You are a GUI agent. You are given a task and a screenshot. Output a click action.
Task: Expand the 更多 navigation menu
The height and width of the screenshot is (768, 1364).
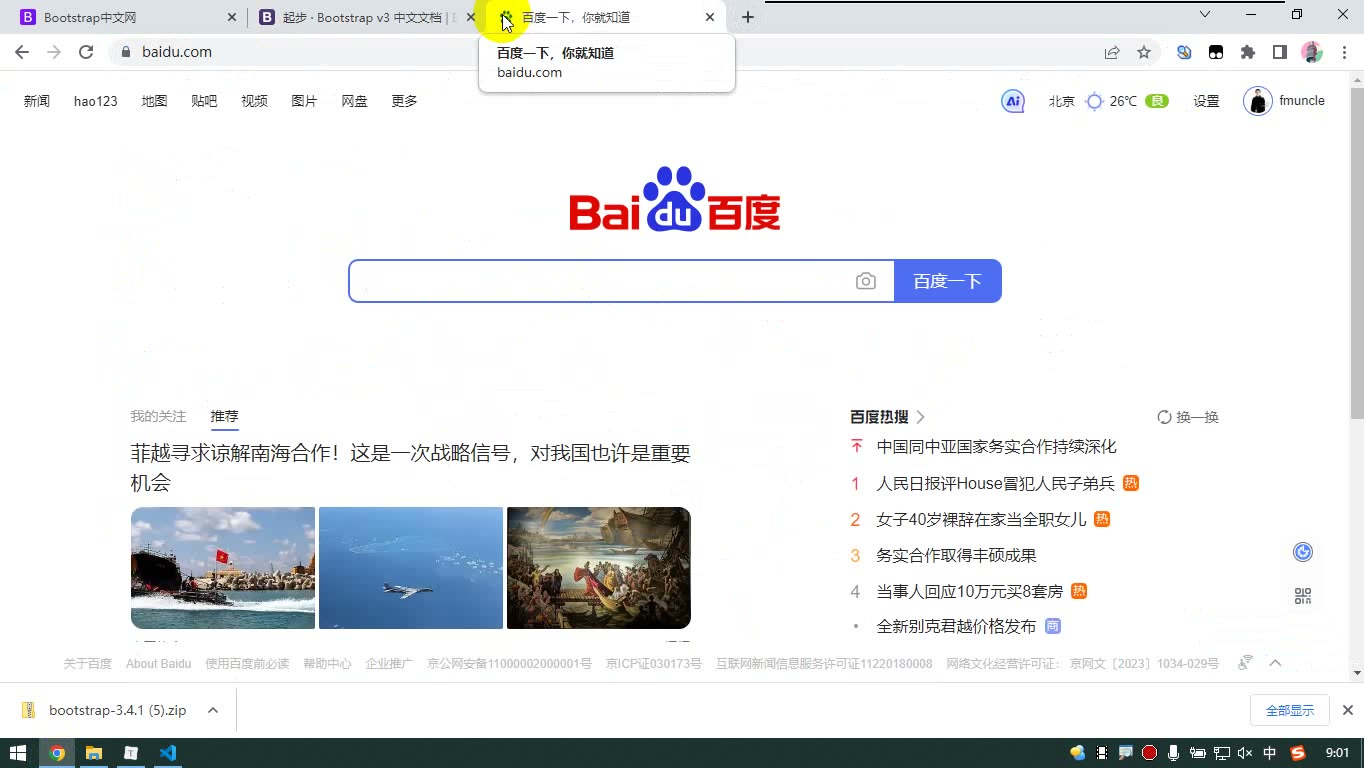click(404, 101)
